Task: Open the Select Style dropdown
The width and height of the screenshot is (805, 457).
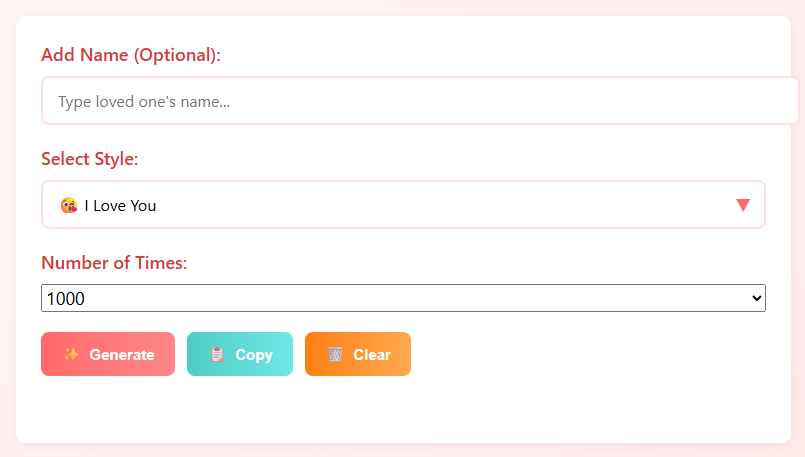Action: pyautogui.click(x=403, y=205)
